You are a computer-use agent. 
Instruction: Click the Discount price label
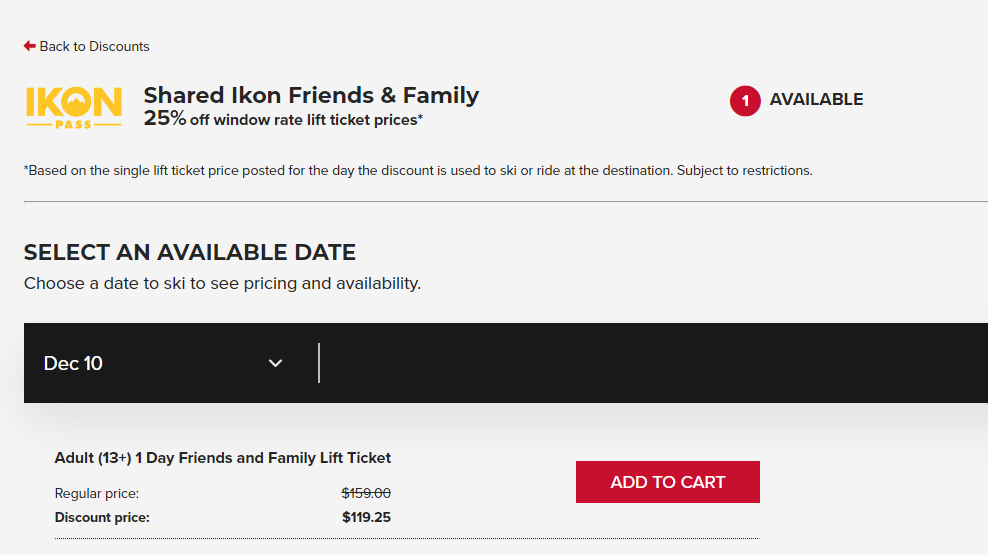tap(102, 517)
